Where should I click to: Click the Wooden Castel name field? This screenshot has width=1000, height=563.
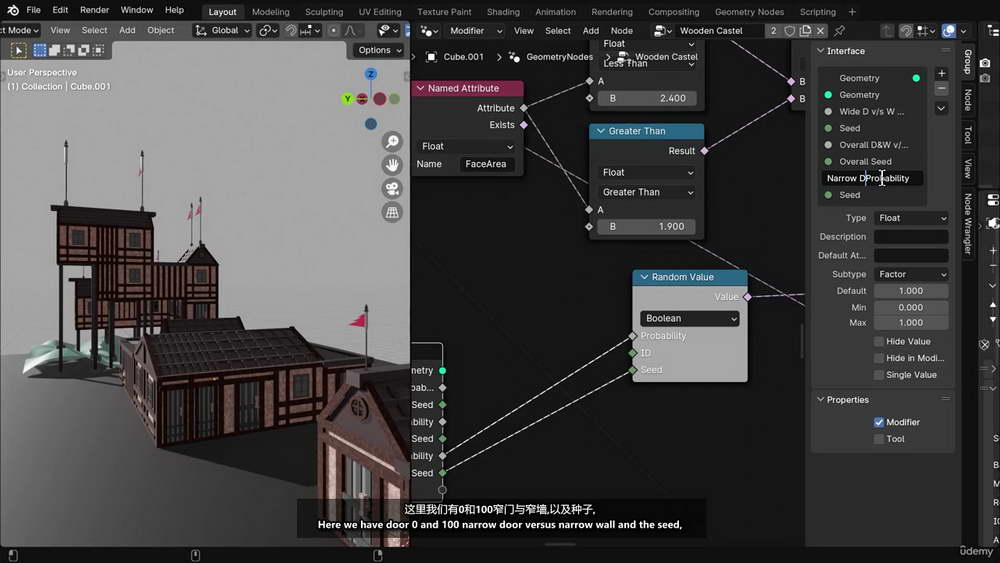[719, 31]
